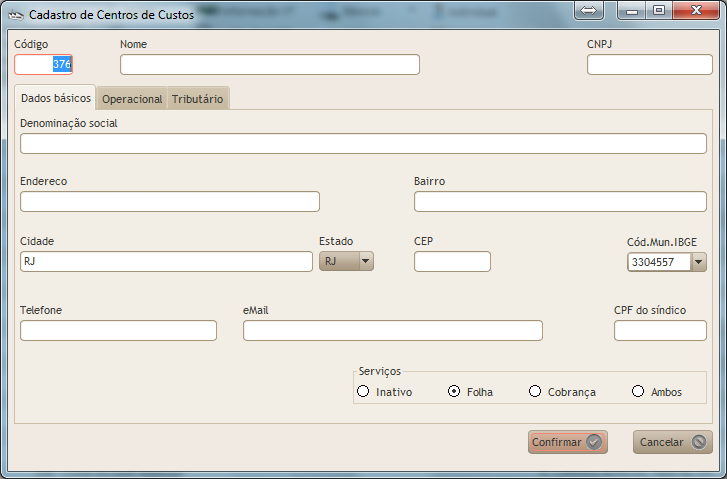727x479 pixels.
Task: Place cursor in the eMail field
Action: [x=392, y=331]
